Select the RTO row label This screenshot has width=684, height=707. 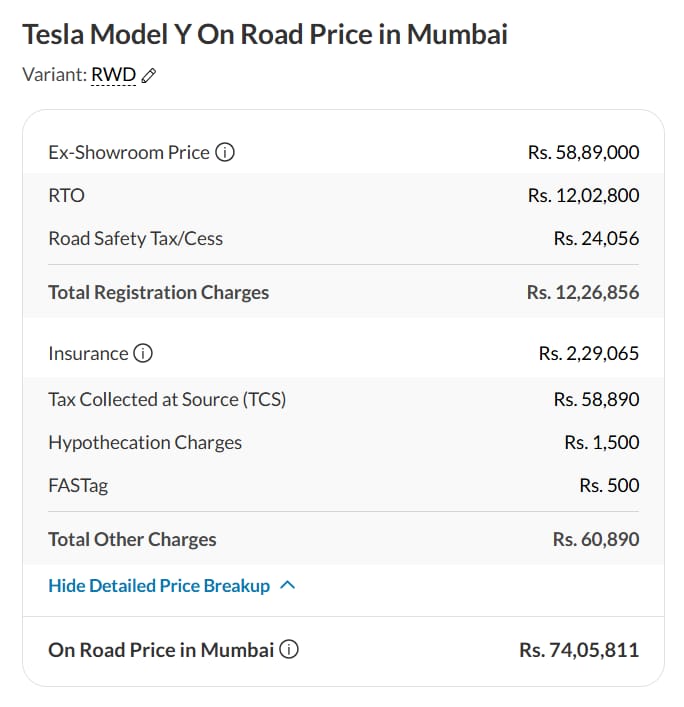[66, 196]
